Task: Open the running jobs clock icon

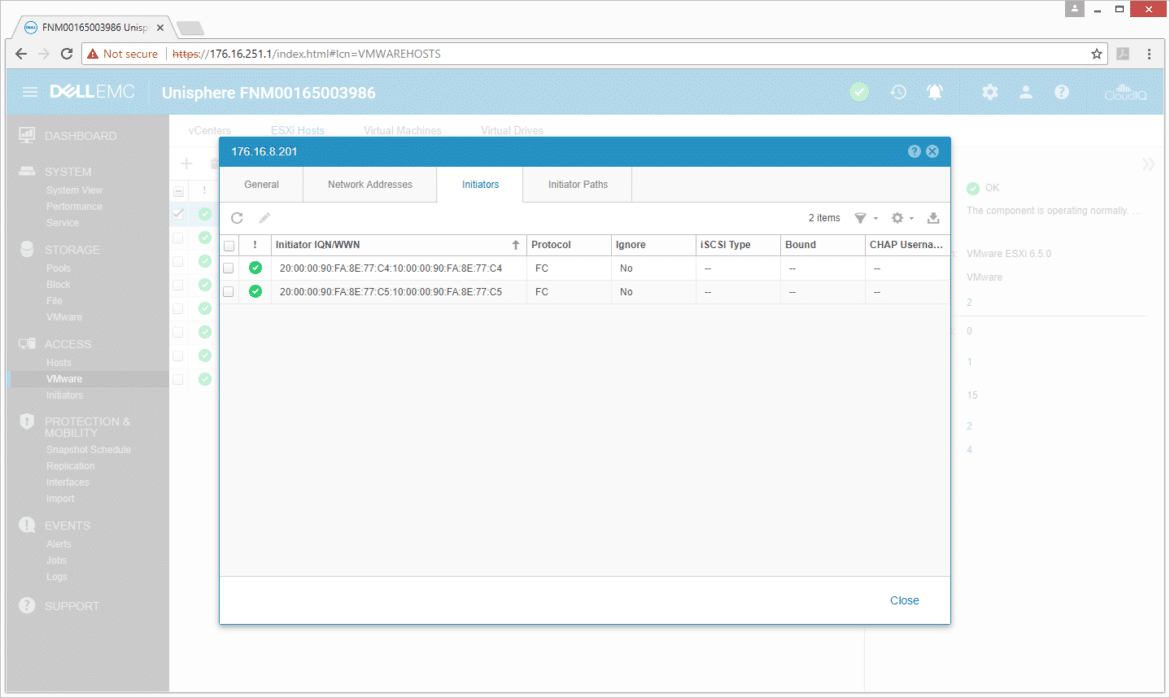Action: pos(898,92)
